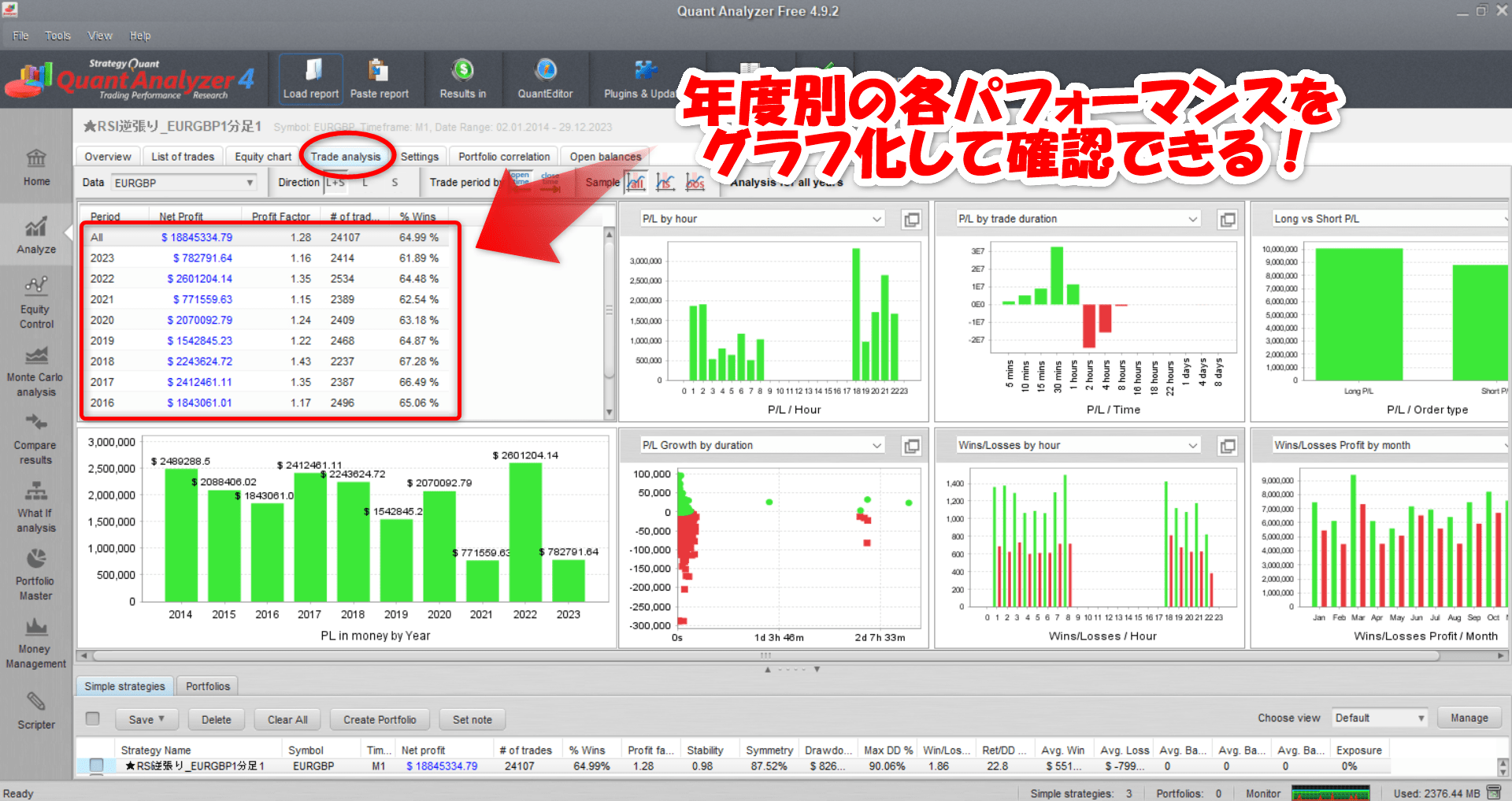1512x801 pixels.
Task: Open the Choose view Default dropdown
Action: point(1379,718)
